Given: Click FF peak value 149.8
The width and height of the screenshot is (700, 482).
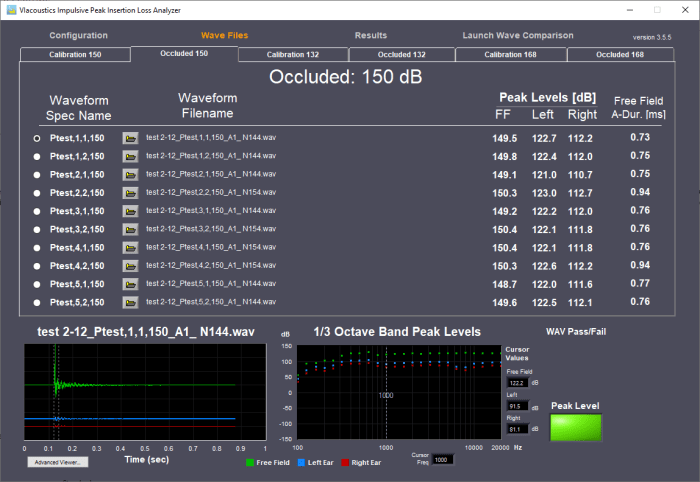Looking at the screenshot, I should point(504,157).
